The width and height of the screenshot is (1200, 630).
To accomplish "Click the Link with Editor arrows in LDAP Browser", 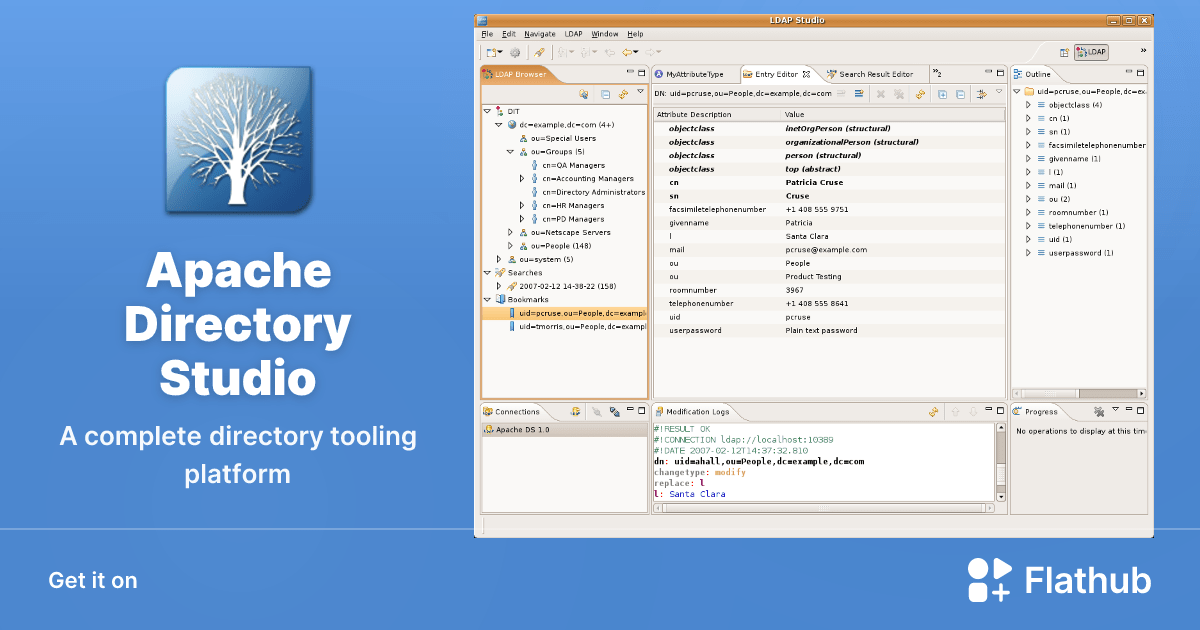I will tap(623, 93).
